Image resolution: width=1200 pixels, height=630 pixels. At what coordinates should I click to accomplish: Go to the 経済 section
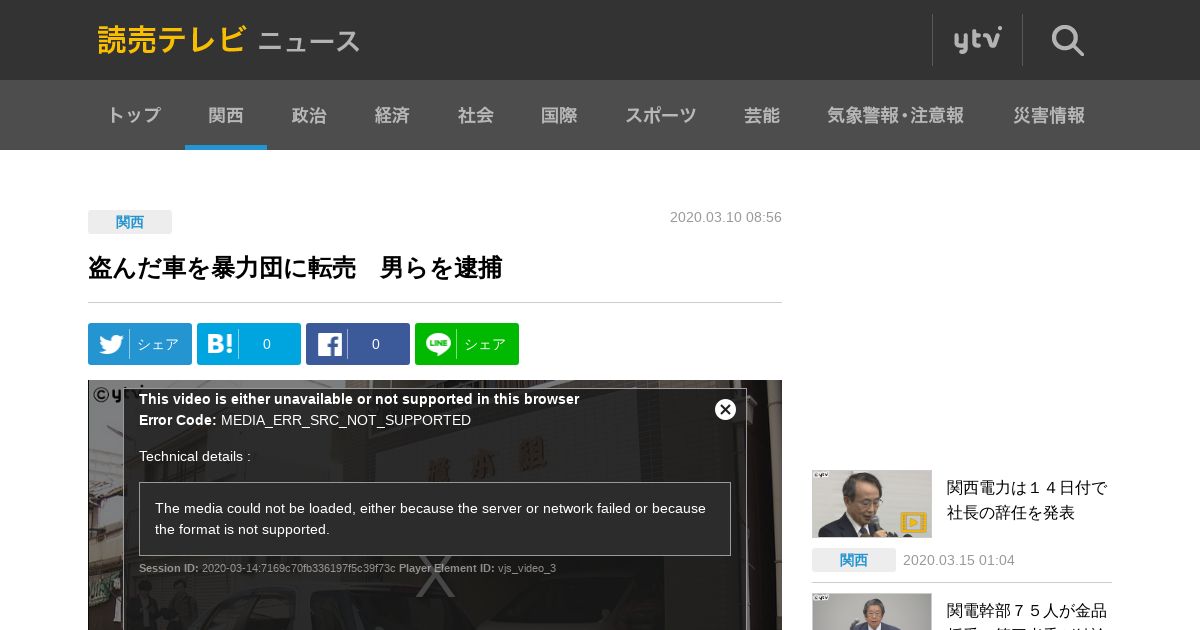(x=392, y=115)
